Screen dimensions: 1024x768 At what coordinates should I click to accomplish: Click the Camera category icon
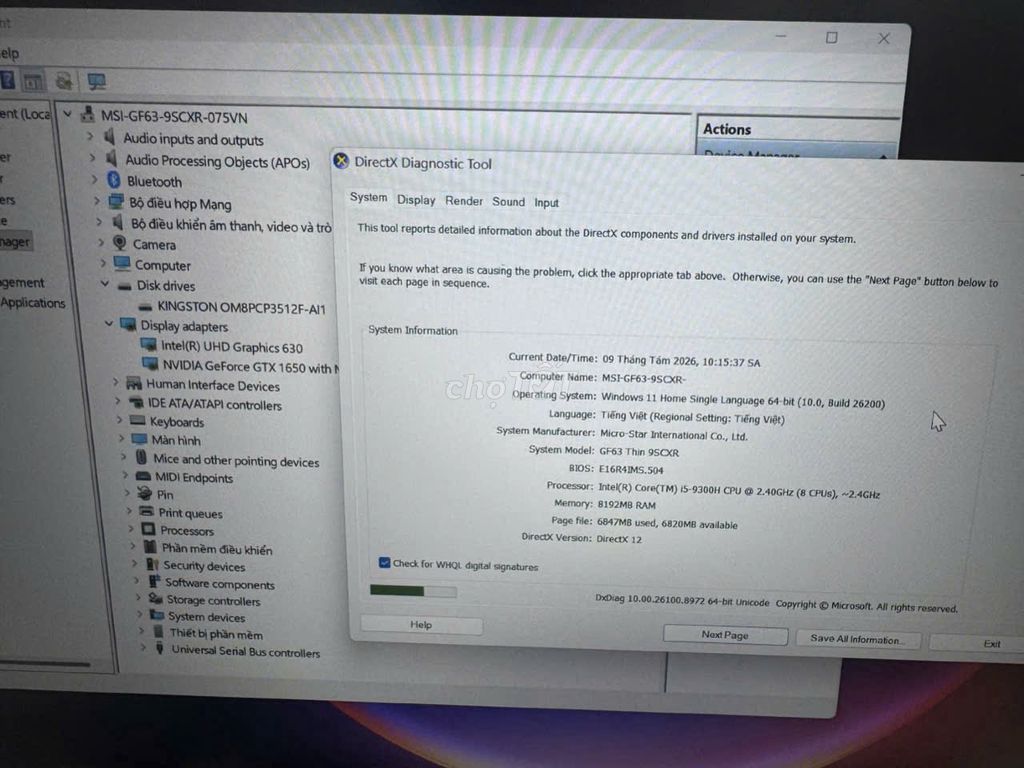[x=120, y=243]
